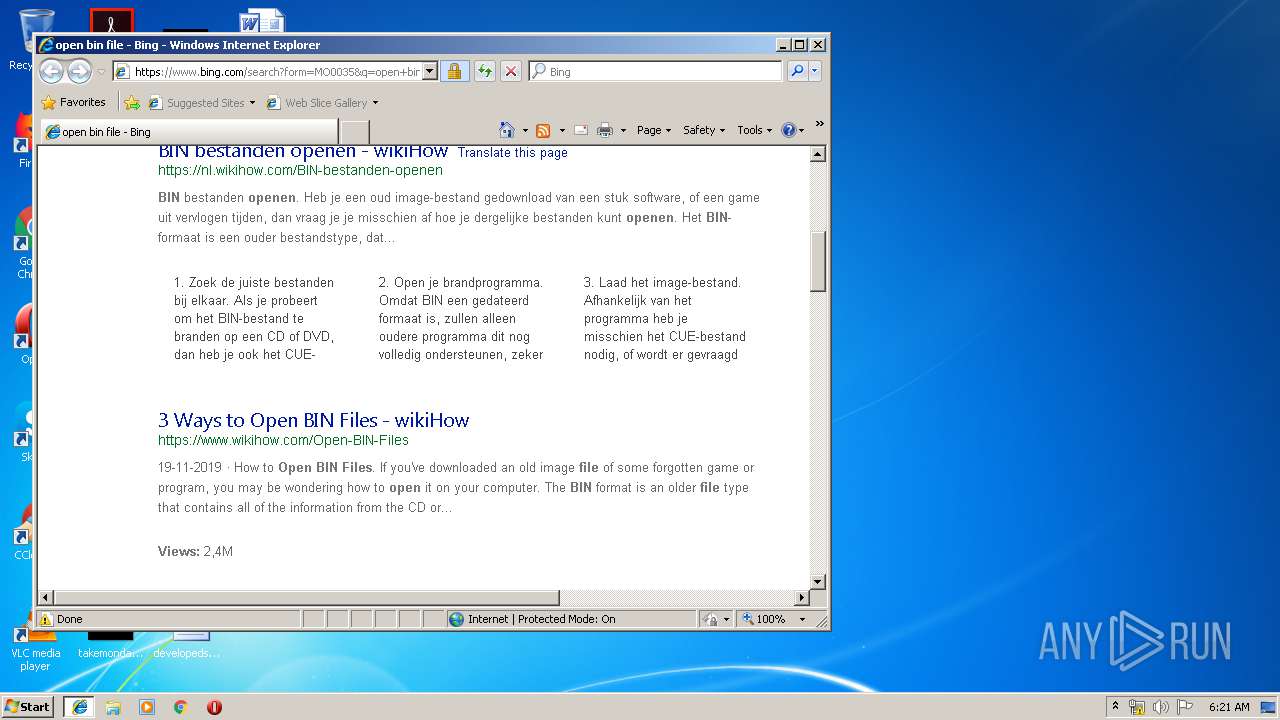Screen dimensions: 1280x720
Task: Select the 'developeds...' desktop file
Action: [186, 645]
